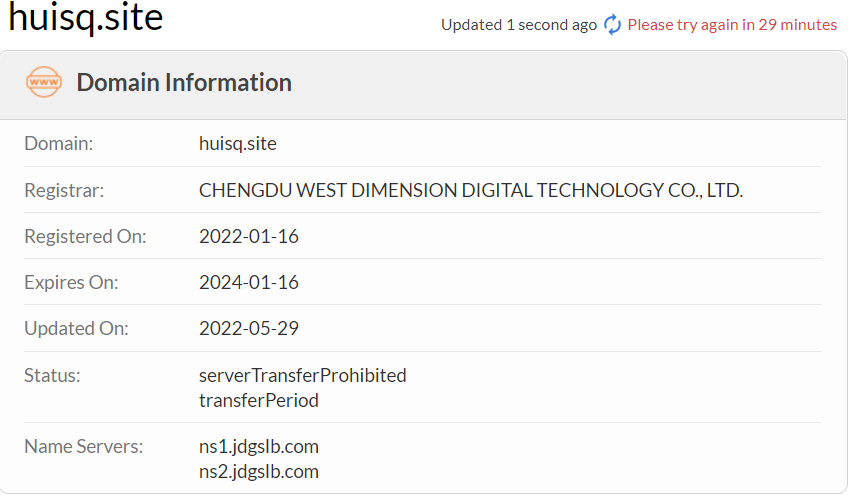Select the Domain Information header
848x501 pixels.
[x=184, y=82]
